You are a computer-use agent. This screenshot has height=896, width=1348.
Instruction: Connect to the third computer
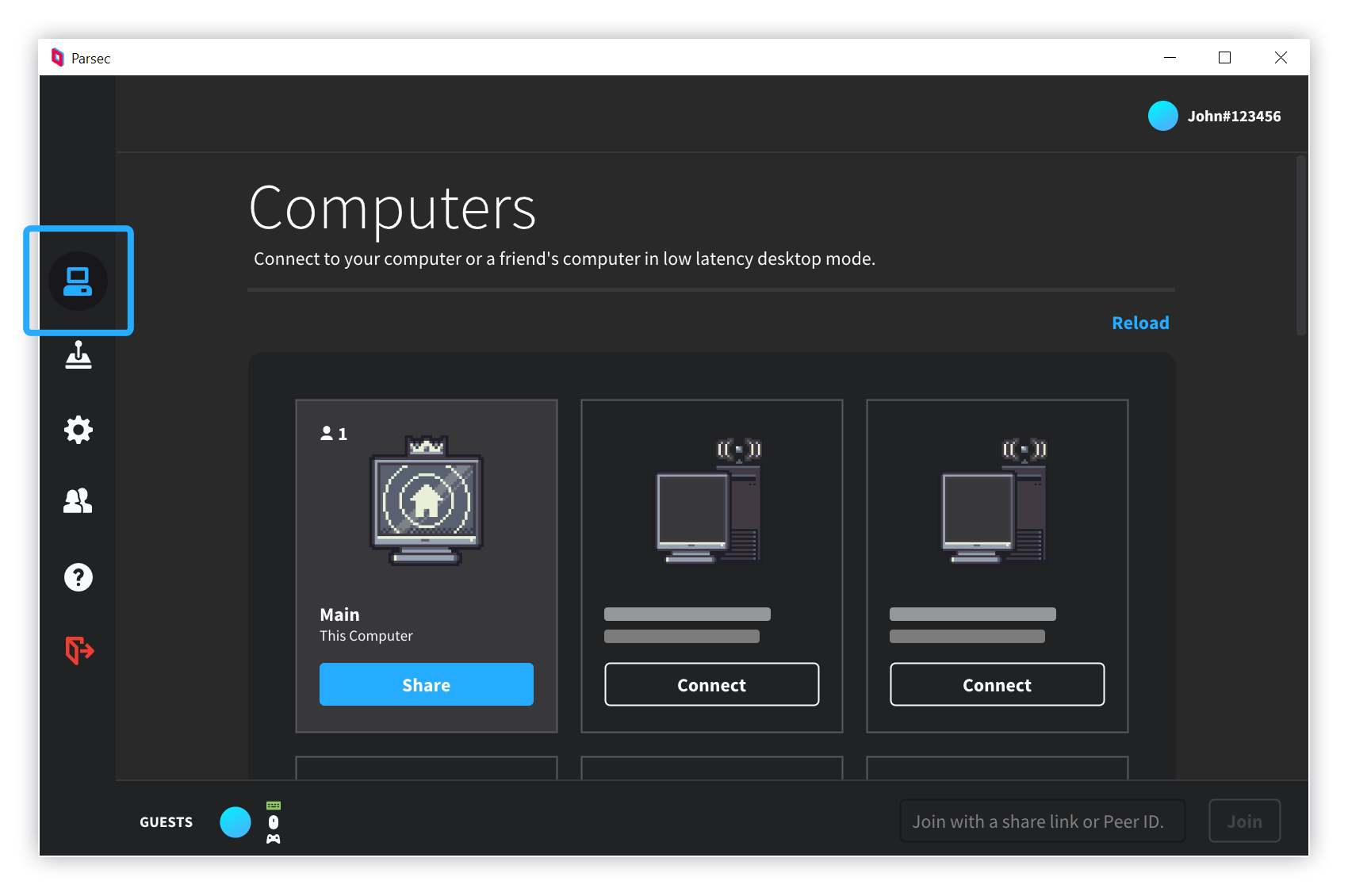click(997, 684)
